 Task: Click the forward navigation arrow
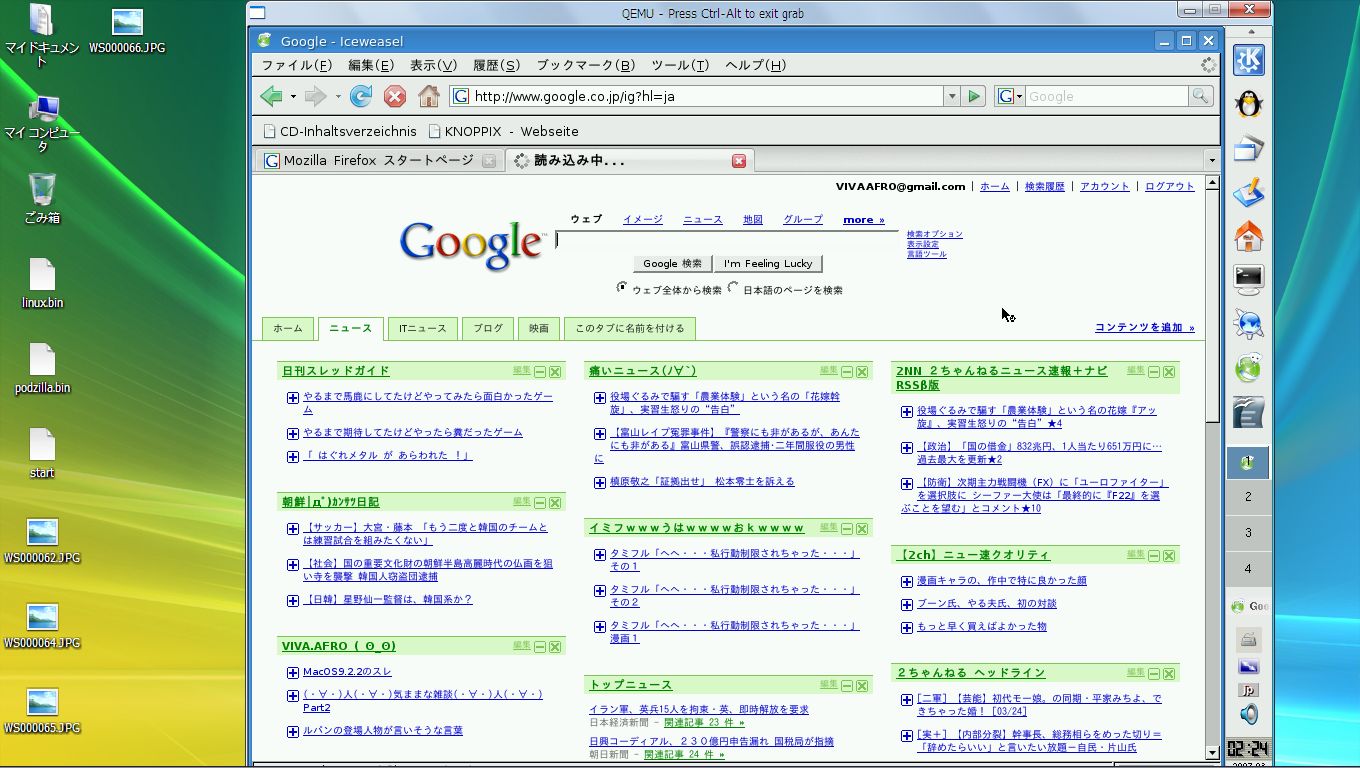315,96
